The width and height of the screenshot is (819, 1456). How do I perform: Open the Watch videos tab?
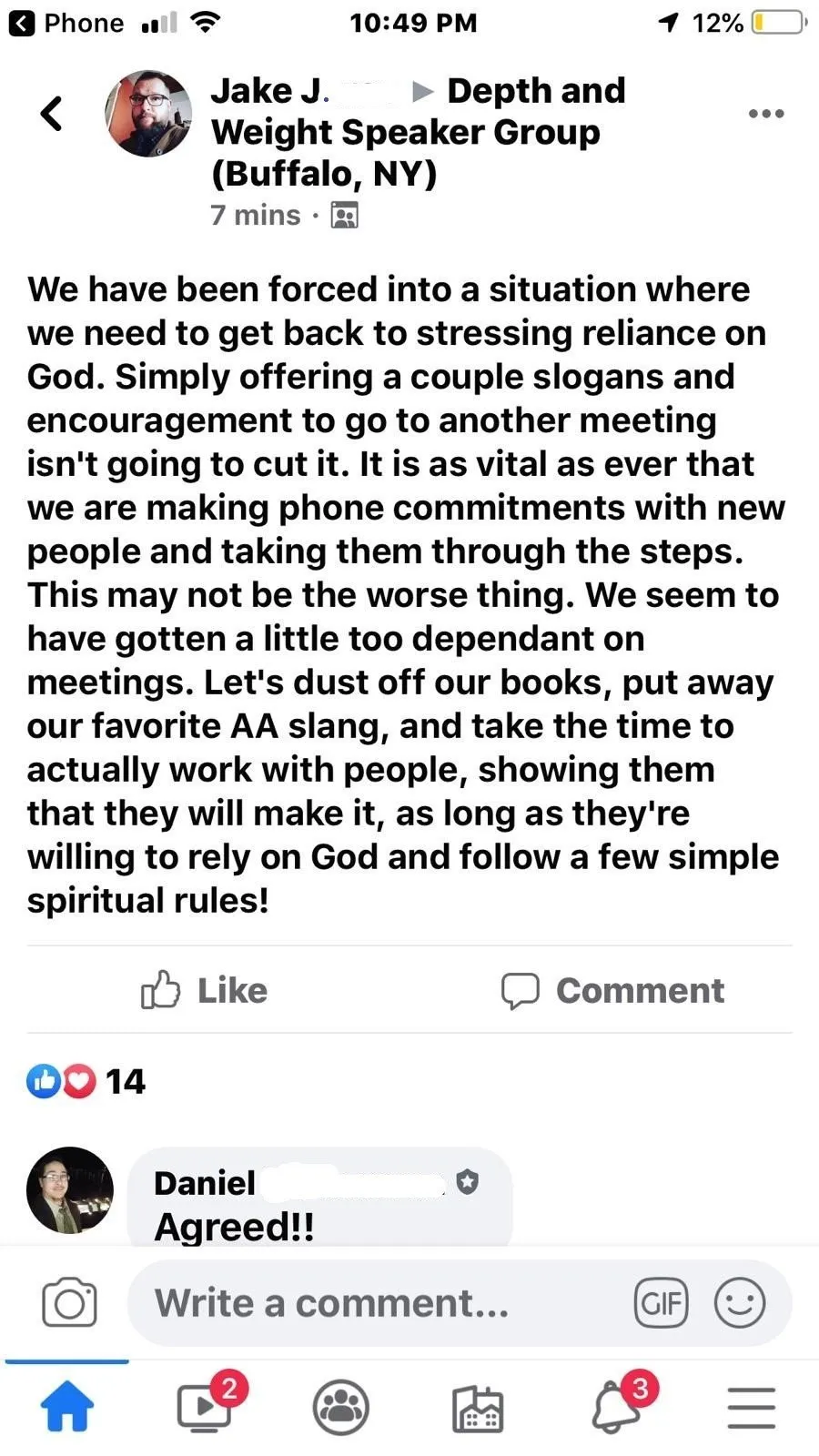coord(204,1407)
